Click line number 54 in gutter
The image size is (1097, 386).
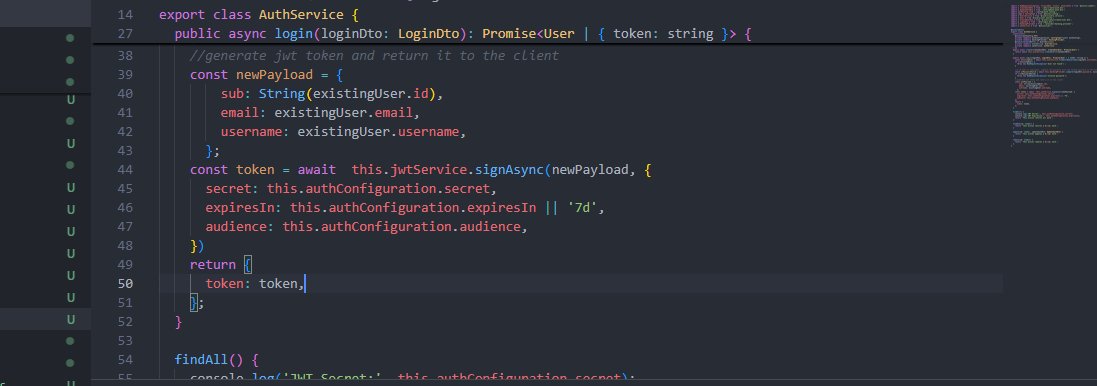pyautogui.click(x=125, y=359)
